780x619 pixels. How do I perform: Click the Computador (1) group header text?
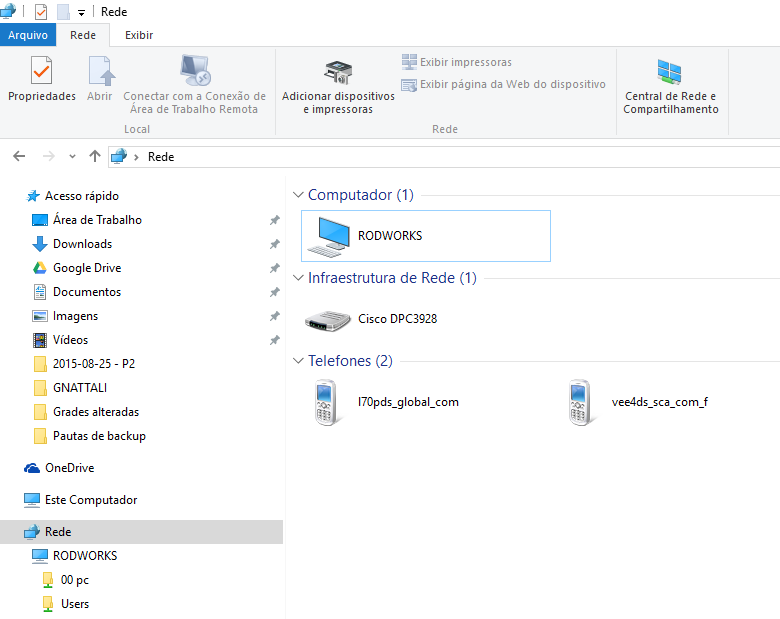point(361,195)
